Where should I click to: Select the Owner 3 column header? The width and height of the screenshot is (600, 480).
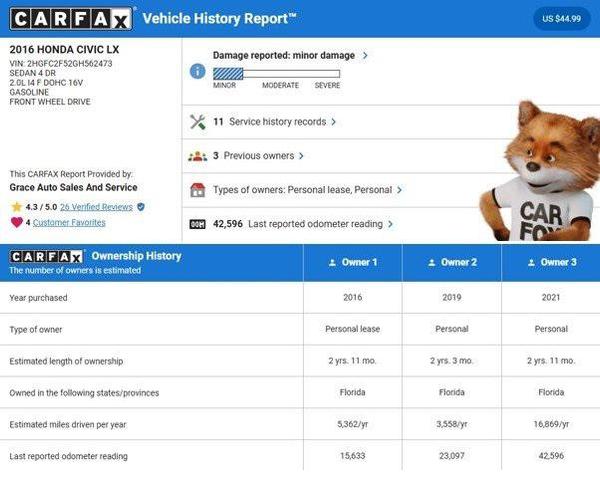tap(551, 262)
